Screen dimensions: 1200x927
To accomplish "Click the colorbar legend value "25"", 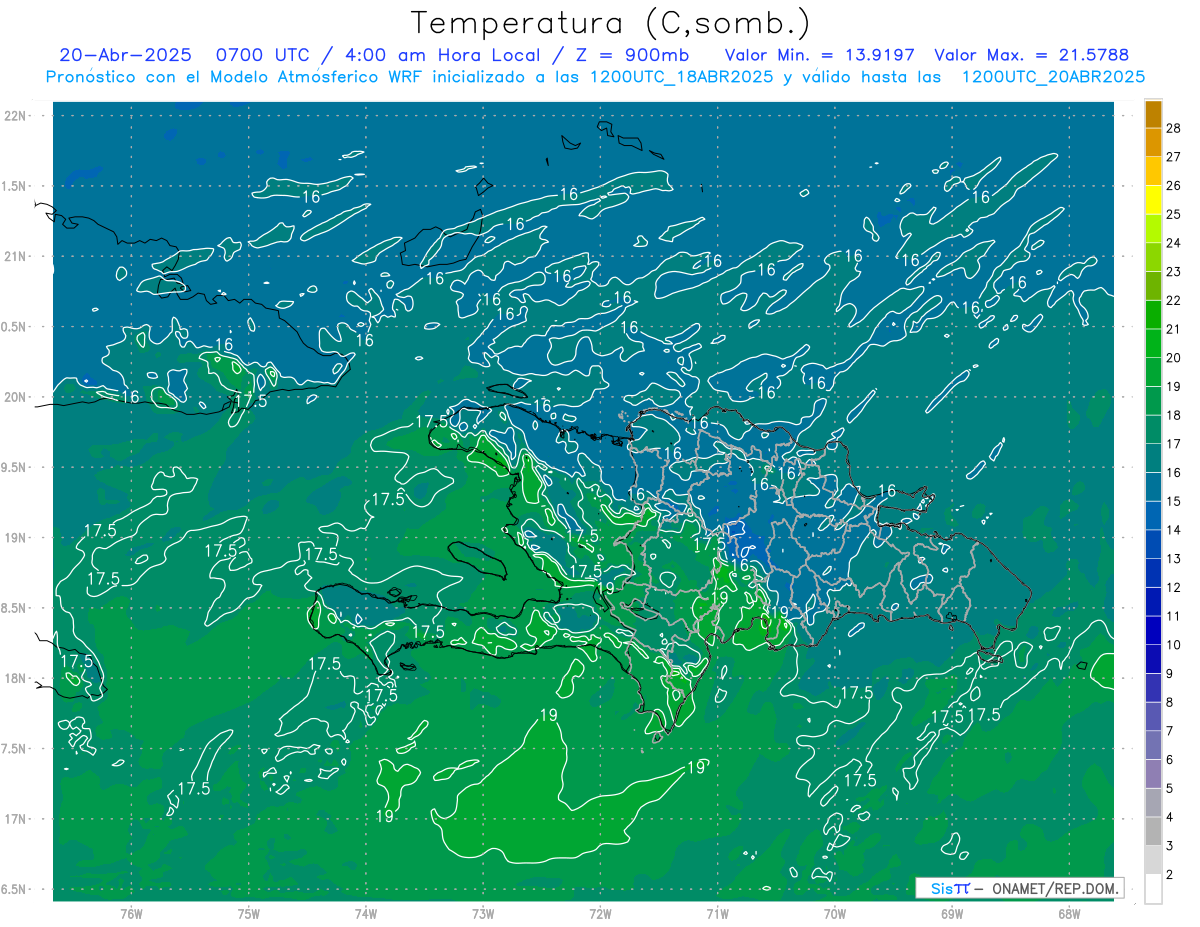I will [x=1174, y=214].
